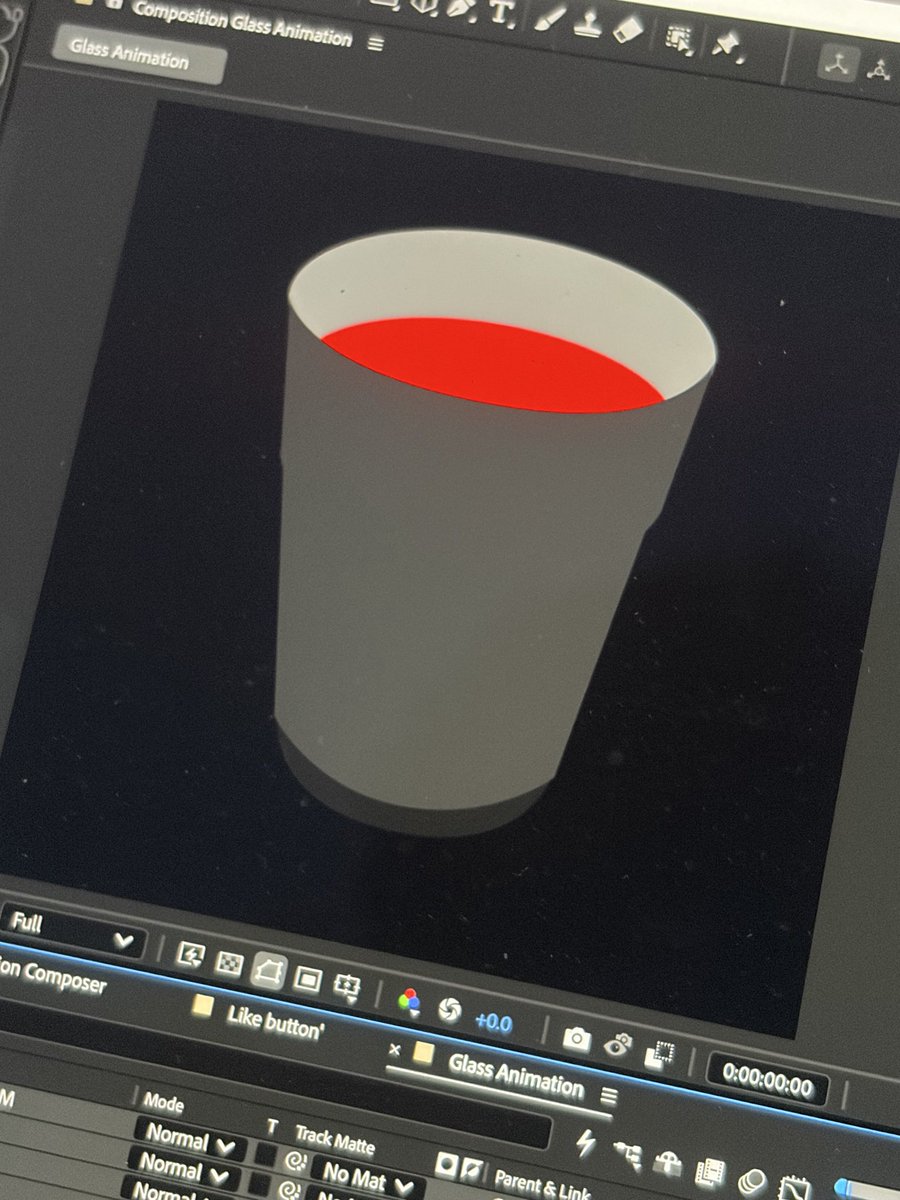Image resolution: width=900 pixels, height=1200 pixels.
Task: Click the first Track Matte pick whip
Action: click(x=294, y=1161)
